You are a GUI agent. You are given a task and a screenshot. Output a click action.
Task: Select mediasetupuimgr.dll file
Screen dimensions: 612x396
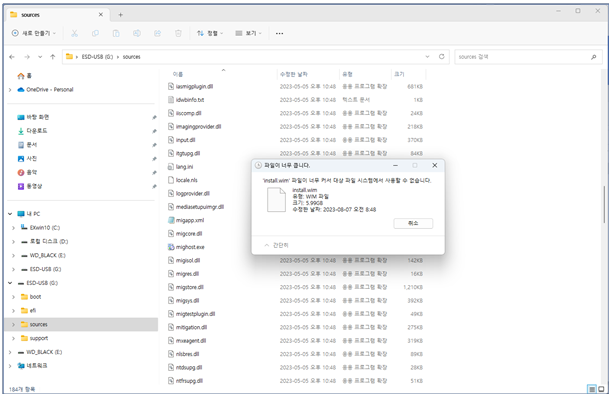196,207
